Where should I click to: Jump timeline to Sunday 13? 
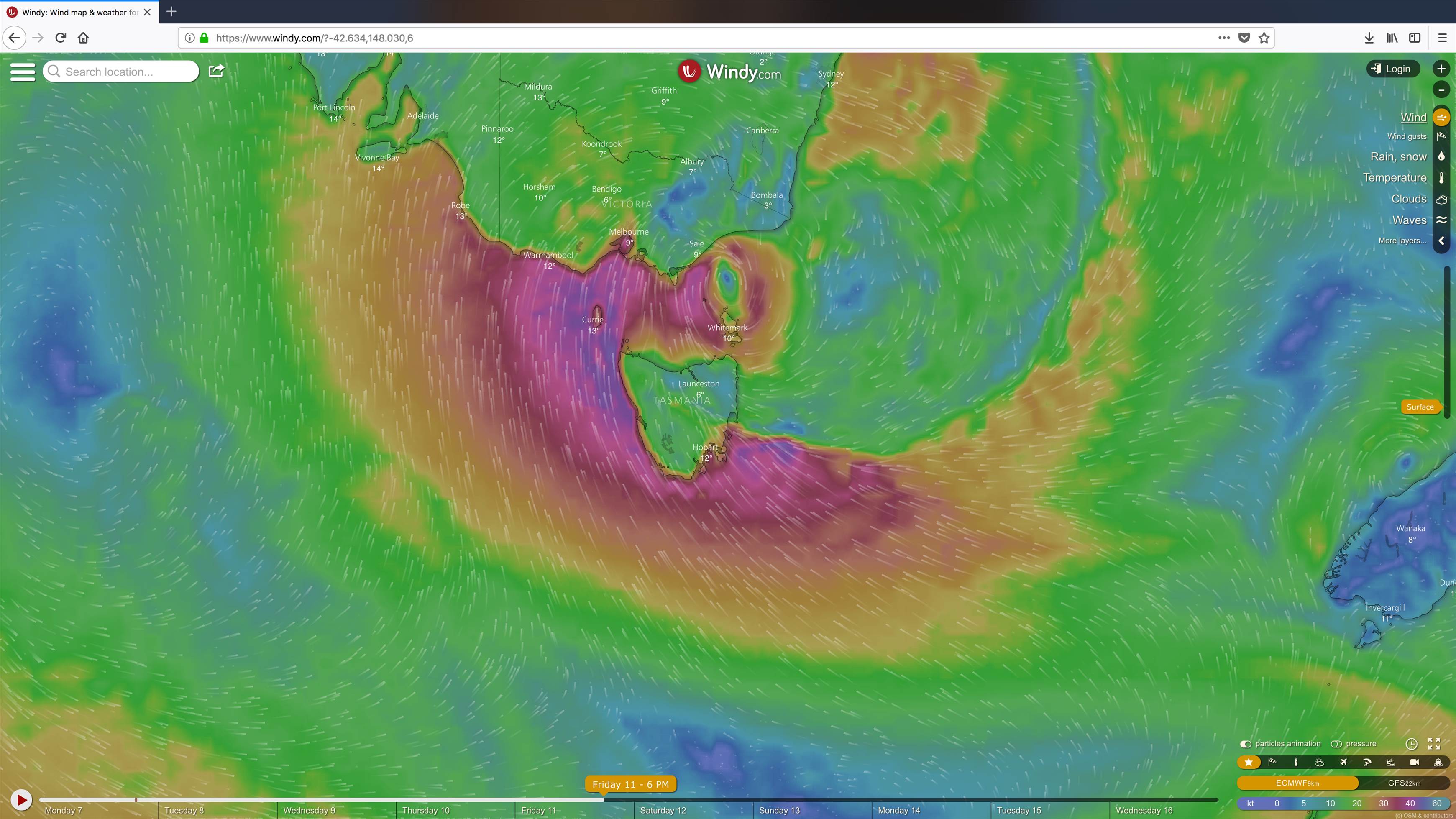[779, 810]
